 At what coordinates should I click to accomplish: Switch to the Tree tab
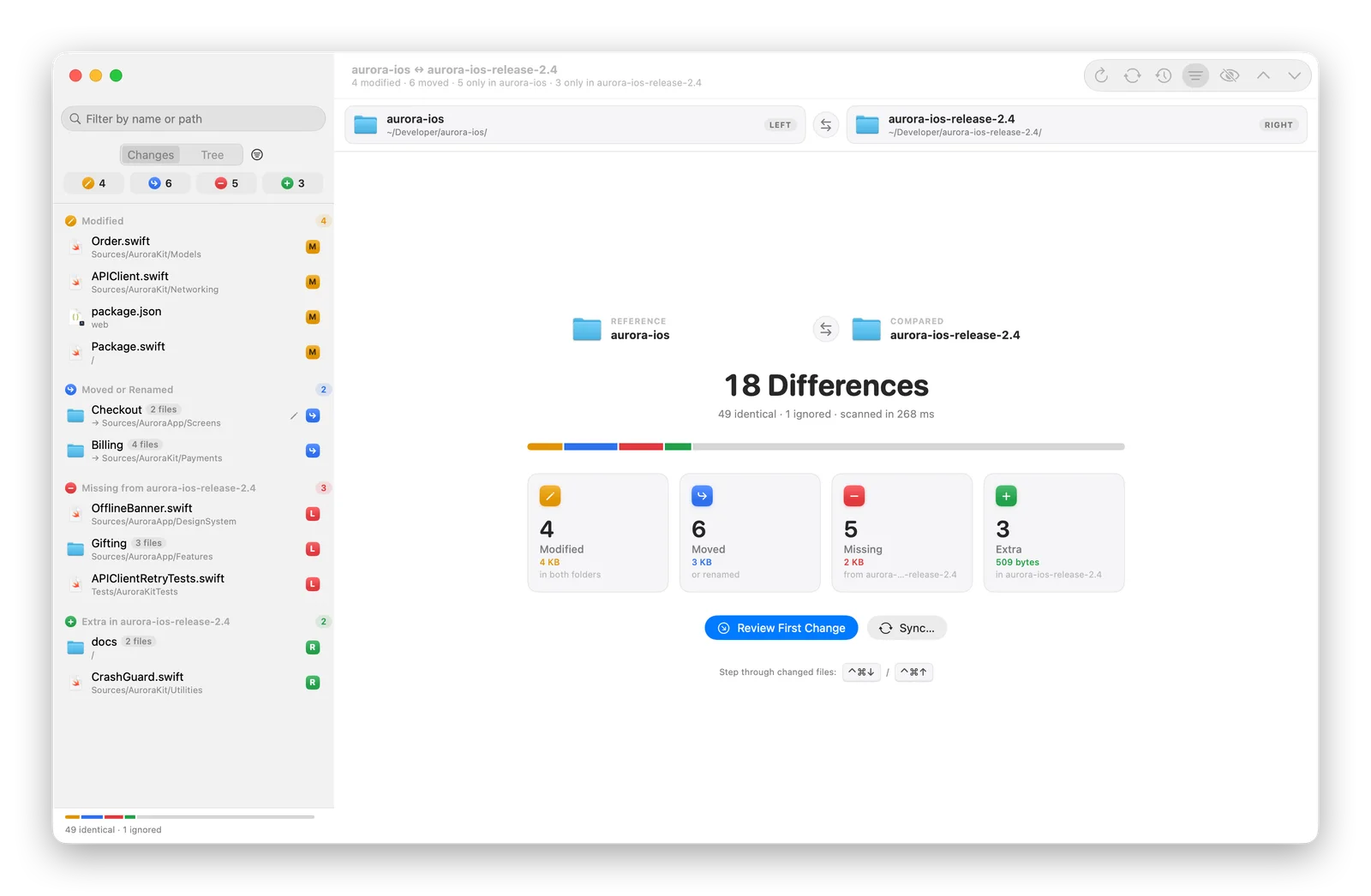(213, 155)
